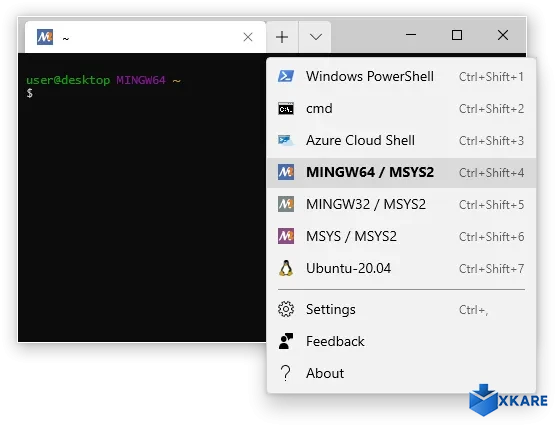Start Azure Cloud Shell

click(401, 141)
